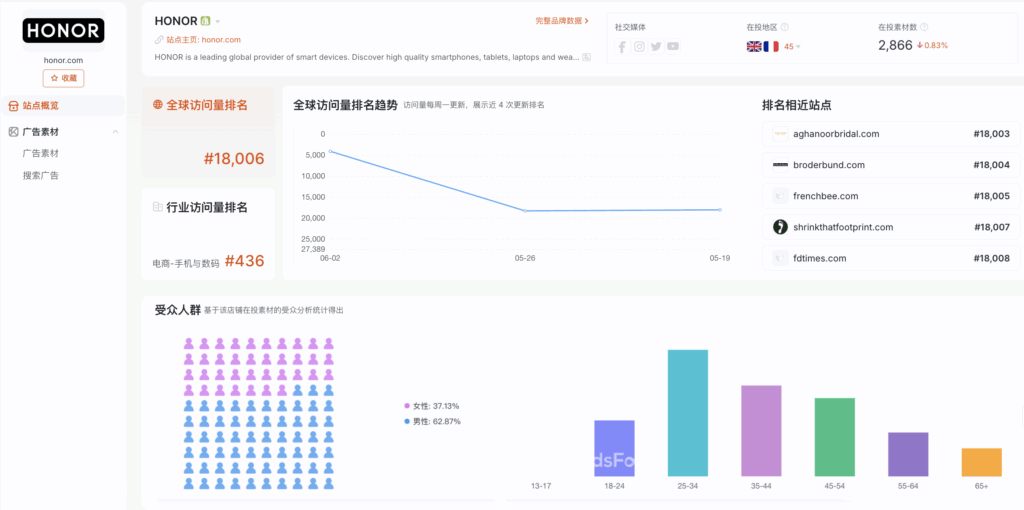
Task: Click the #18,003 rank value
Action: point(991,134)
